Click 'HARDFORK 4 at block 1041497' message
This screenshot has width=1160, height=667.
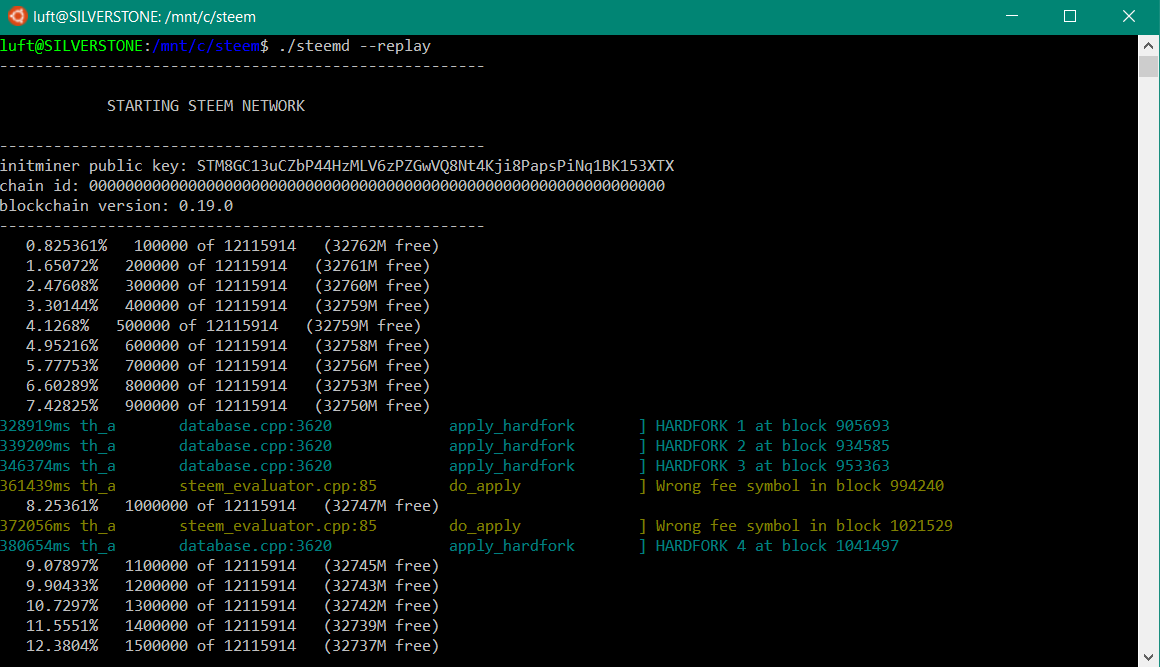pyautogui.click(x=777, y=546)
